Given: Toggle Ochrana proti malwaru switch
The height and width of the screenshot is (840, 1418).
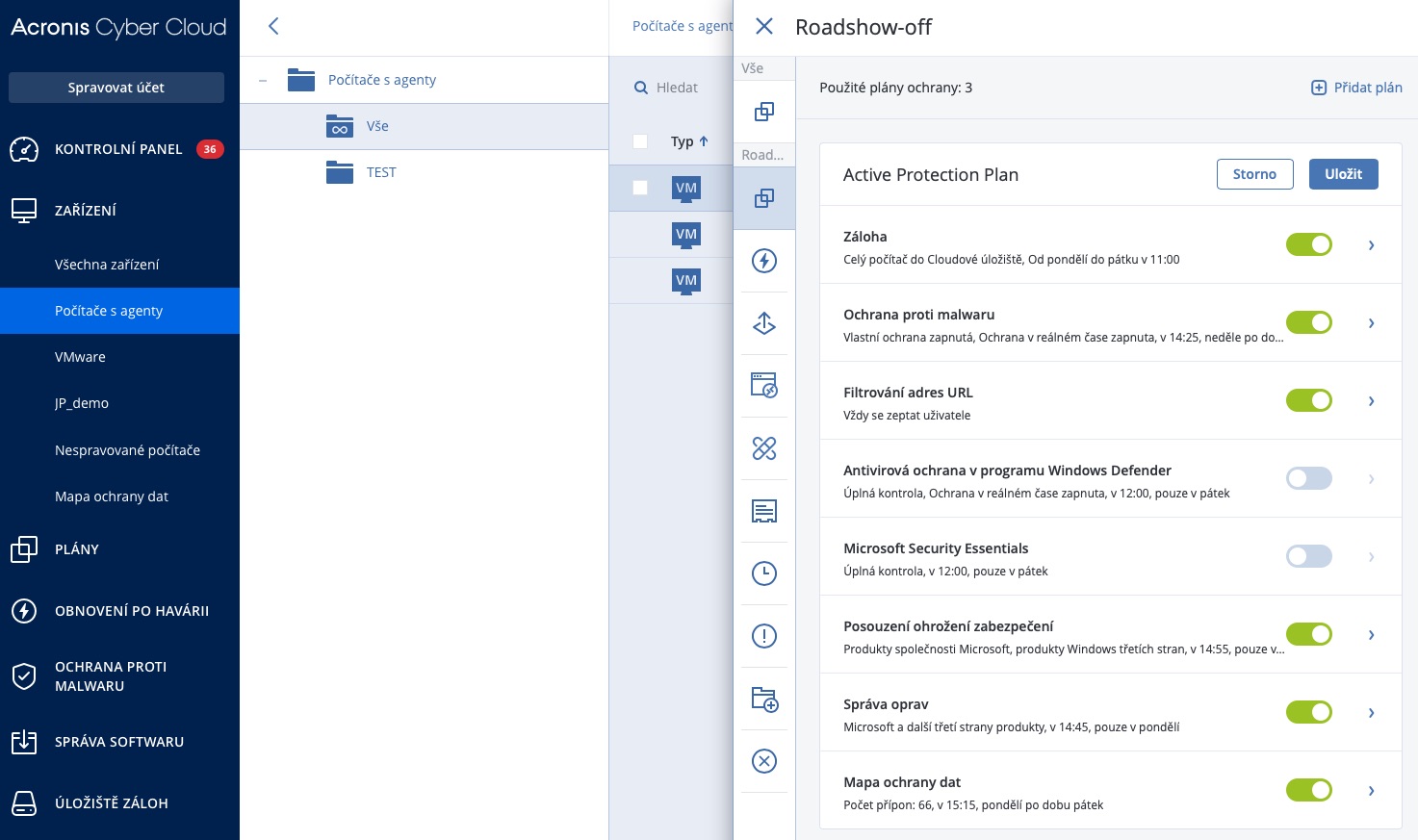Looking at the screenshot, I should click(1309, 322).
